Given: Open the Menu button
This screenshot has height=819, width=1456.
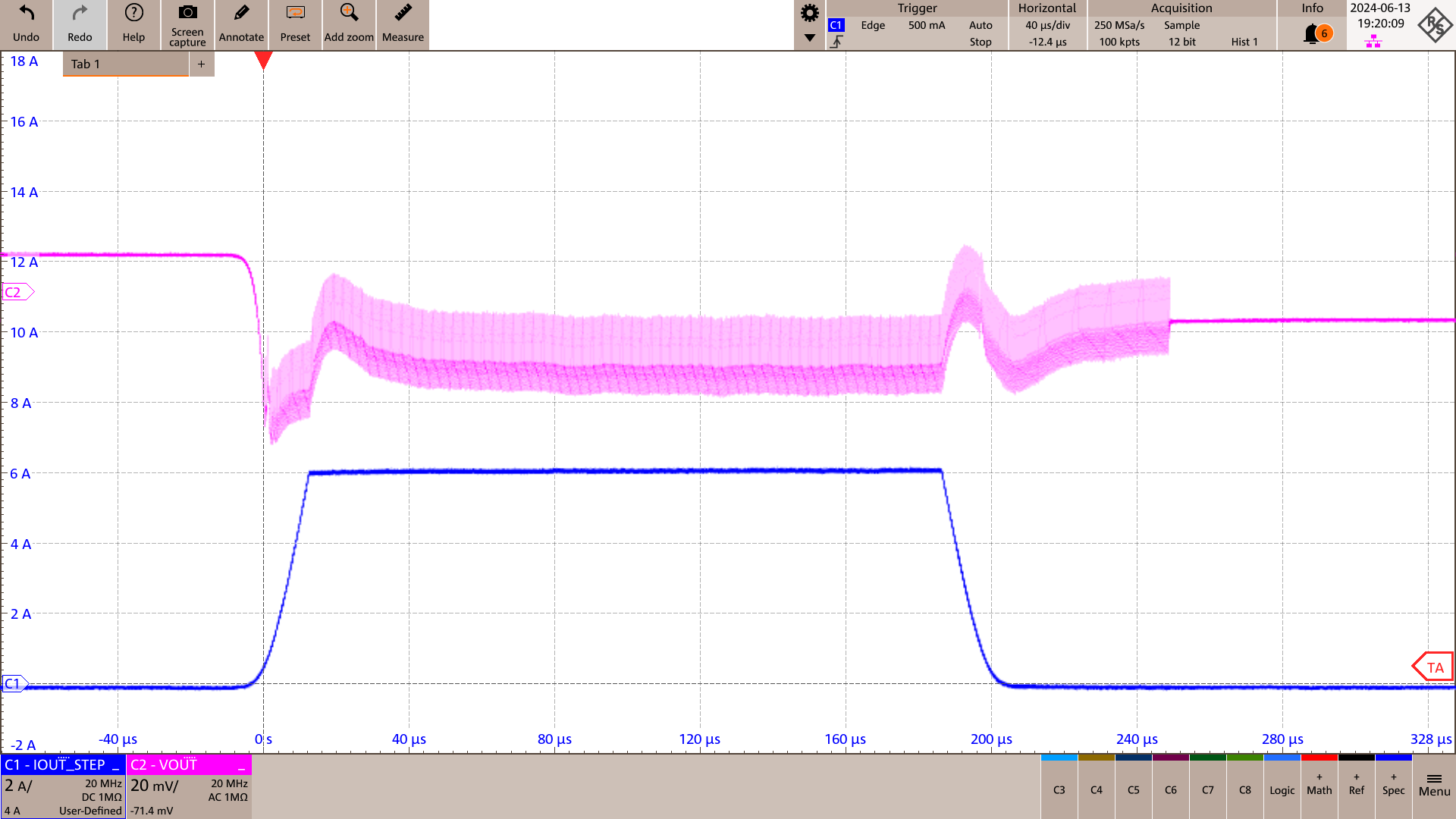Looking at the screenshot, I should point(1434,786).
